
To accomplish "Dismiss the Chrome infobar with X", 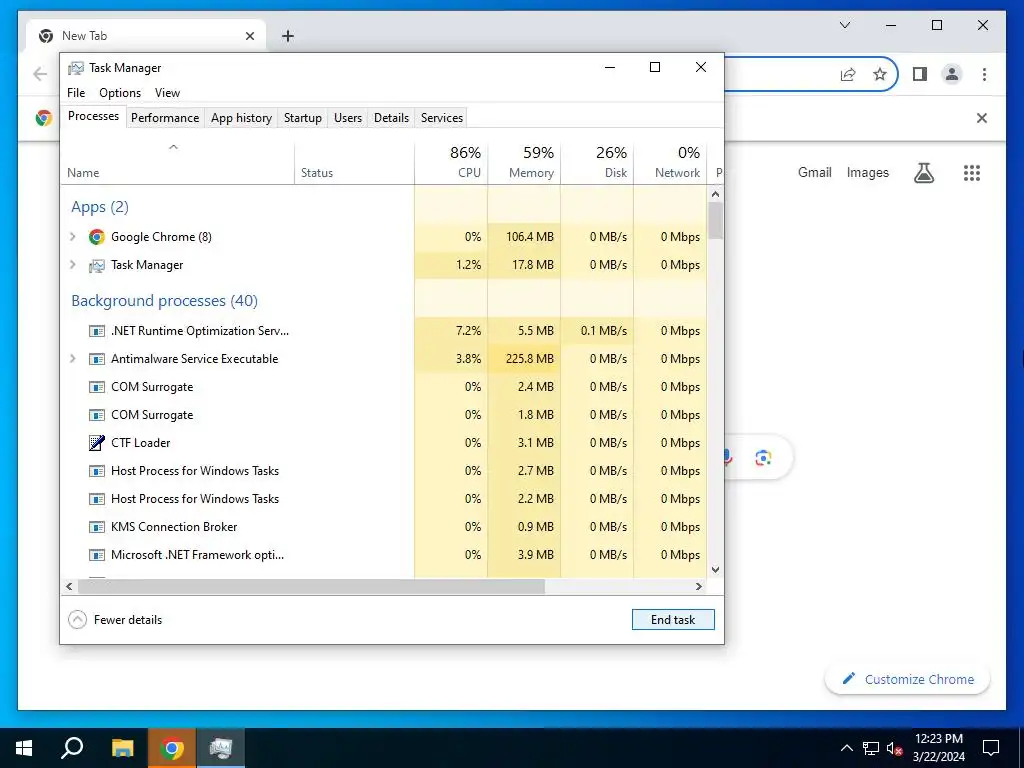I will tap(982, 118).
